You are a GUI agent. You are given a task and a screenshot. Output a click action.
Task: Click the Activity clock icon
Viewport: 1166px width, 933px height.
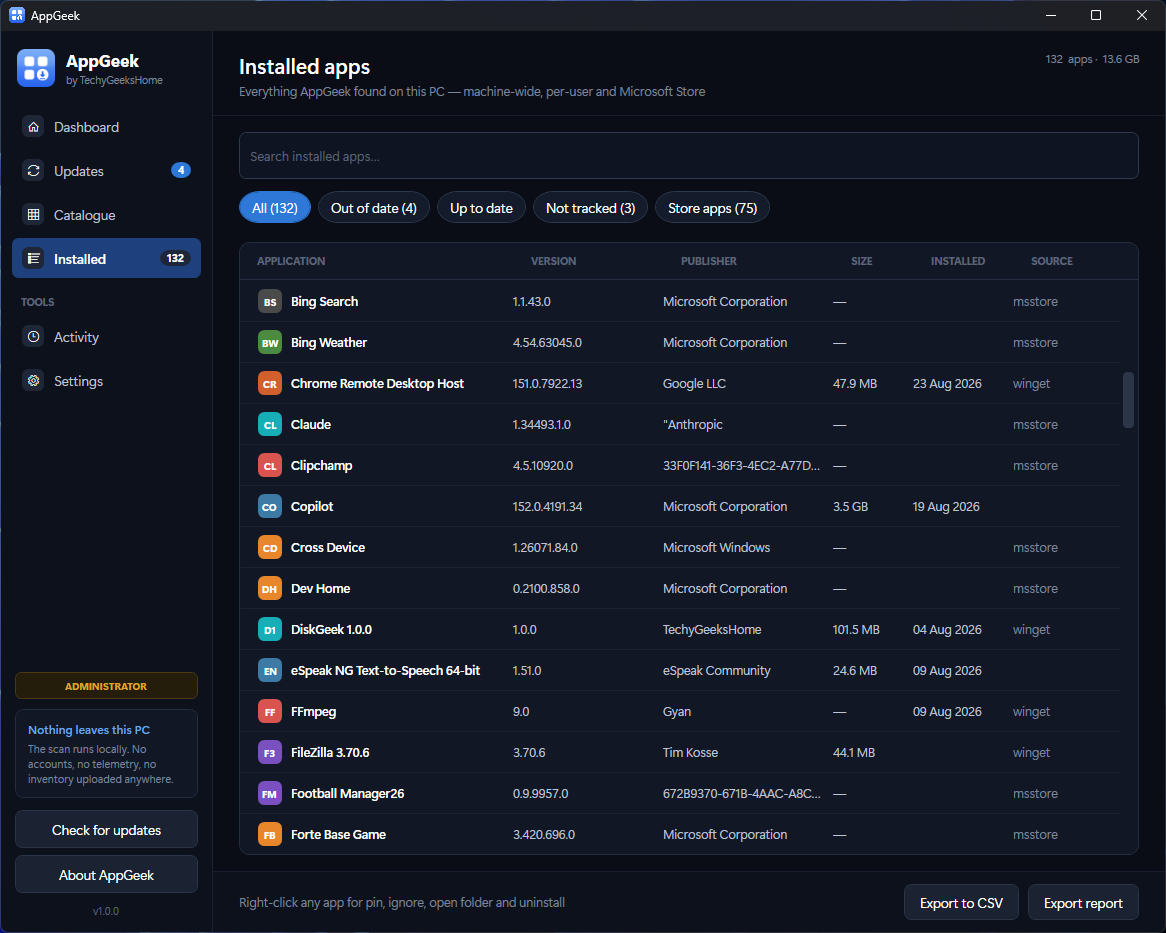coord(33,337)
